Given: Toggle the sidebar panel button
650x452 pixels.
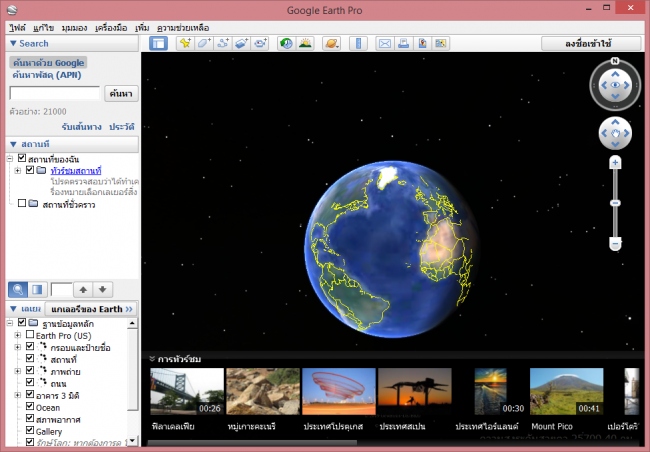Looking at the screenshot, I should click(x=158, y=43).
